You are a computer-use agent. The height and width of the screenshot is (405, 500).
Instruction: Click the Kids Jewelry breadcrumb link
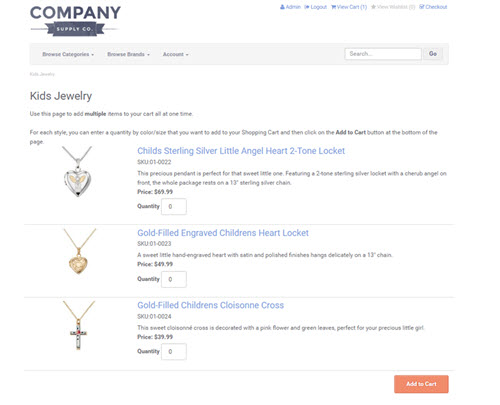42,74
